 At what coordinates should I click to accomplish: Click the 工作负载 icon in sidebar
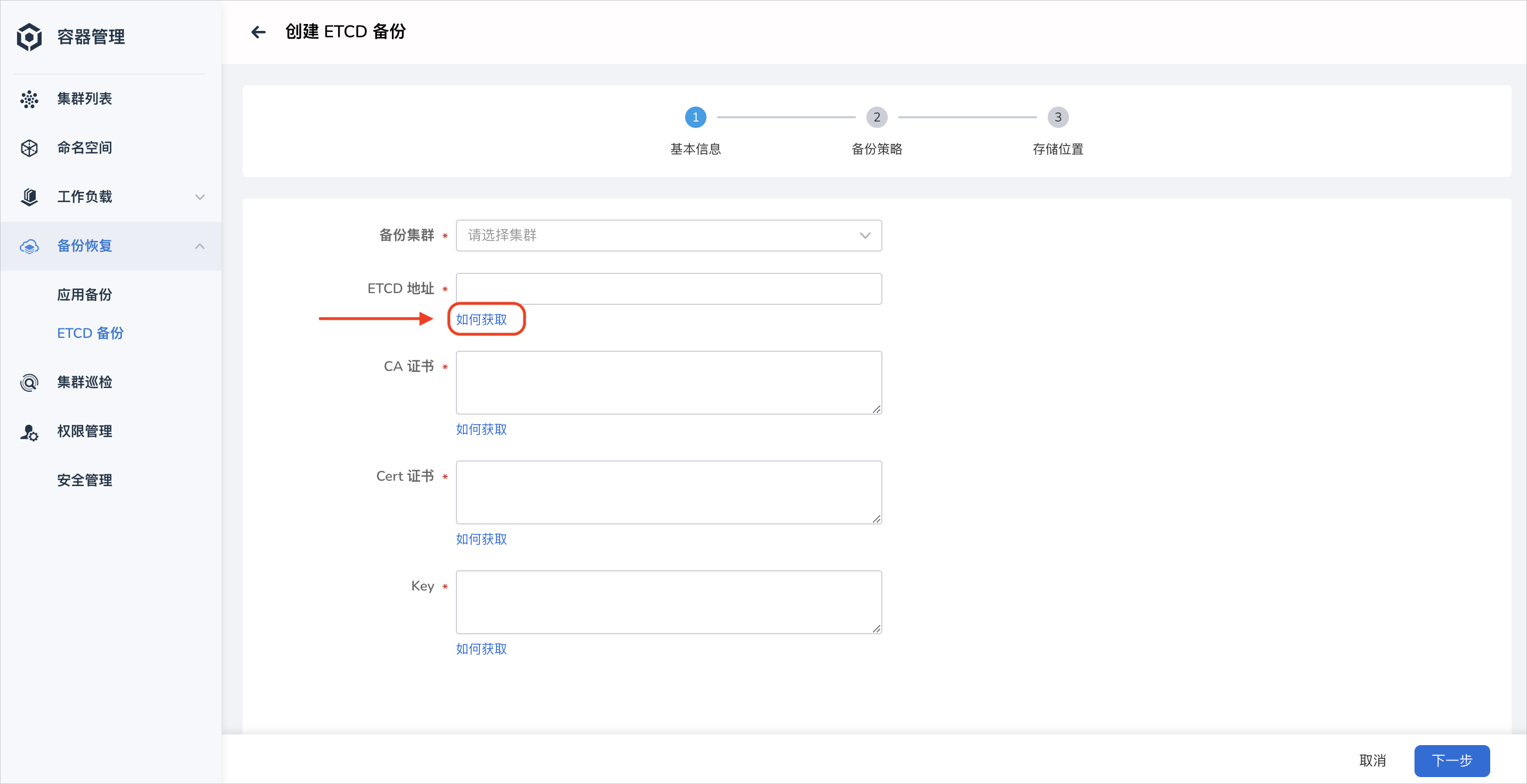click(29, 197)
